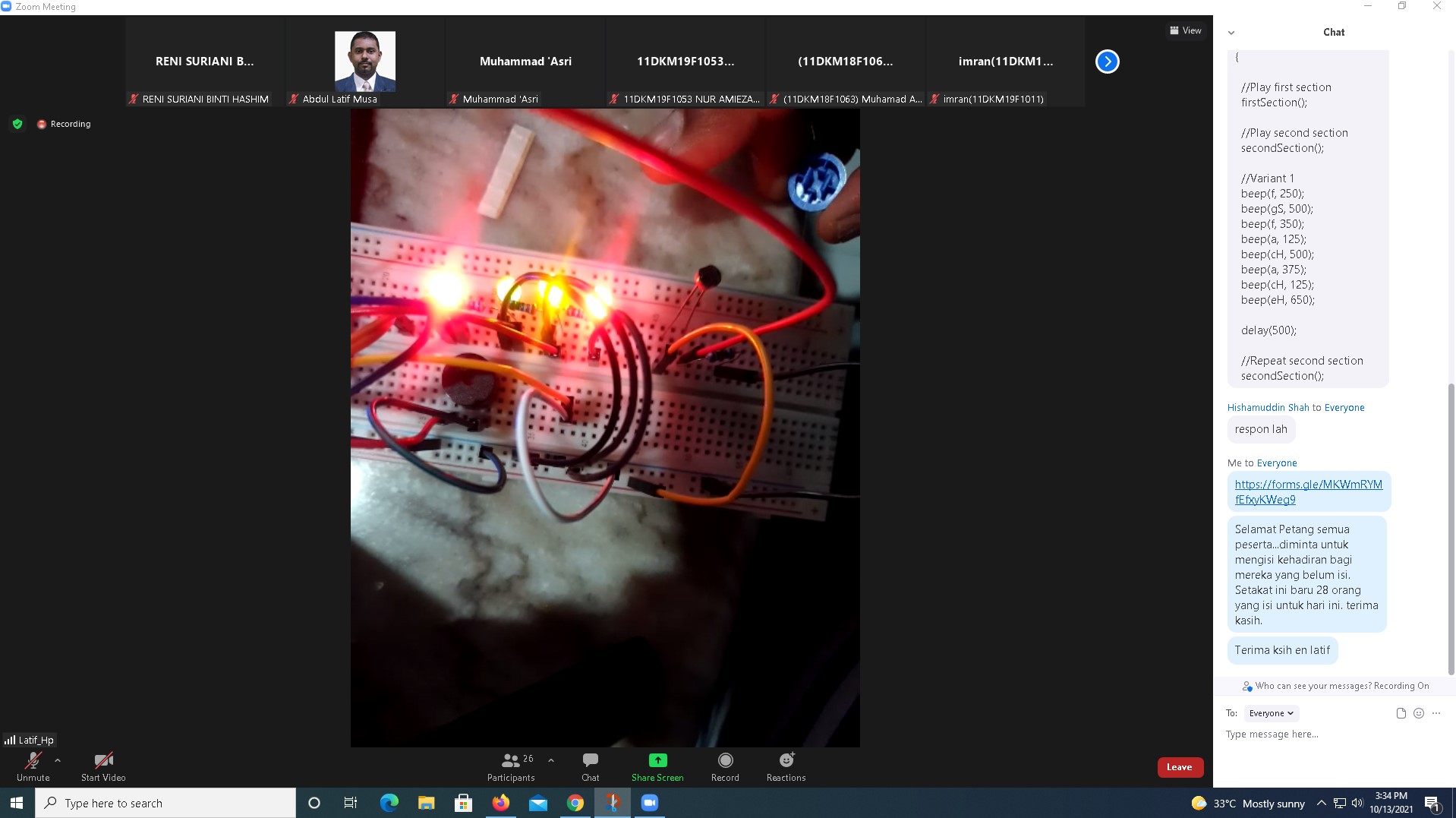
Task: Open Task View on taskbar
Action: pyautogui.click(x=351, y=803)
